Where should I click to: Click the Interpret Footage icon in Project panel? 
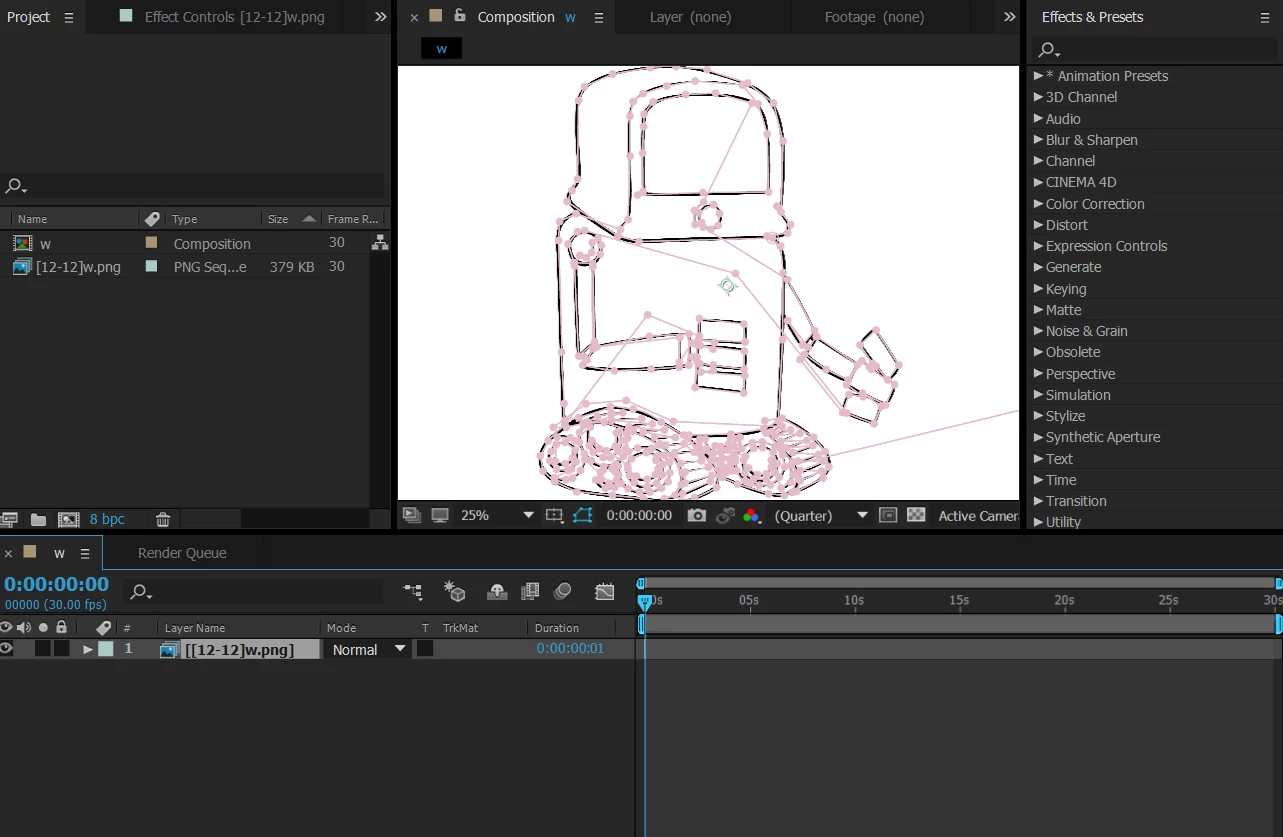pos(9,519)
